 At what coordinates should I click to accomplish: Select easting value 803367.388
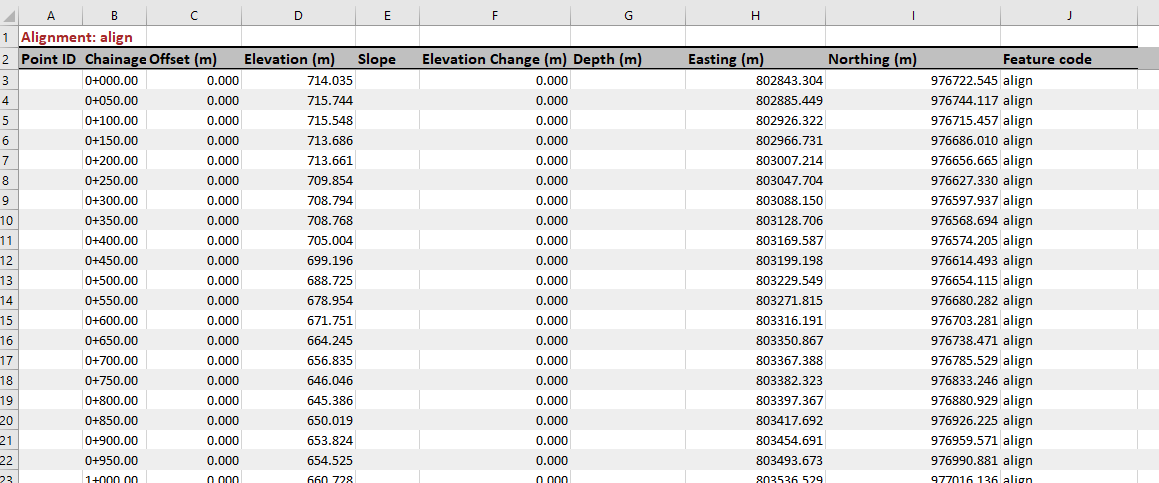(789, 360)
